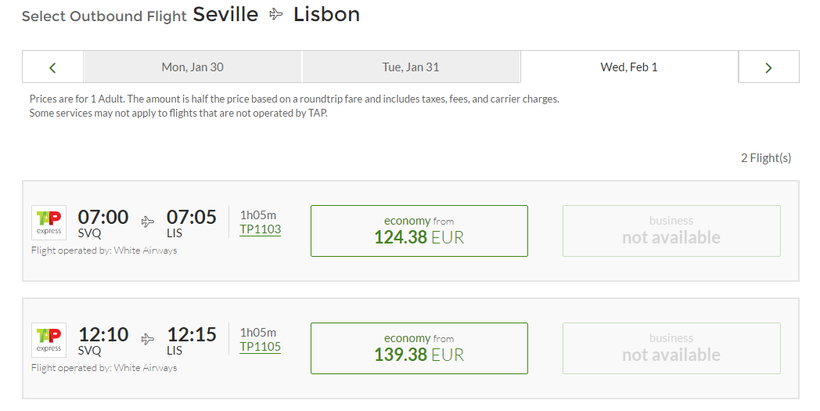This screenshot has width=820, height=411.
Task: Select the Mon, Jan 30 date tab
Action: (192, 67)
